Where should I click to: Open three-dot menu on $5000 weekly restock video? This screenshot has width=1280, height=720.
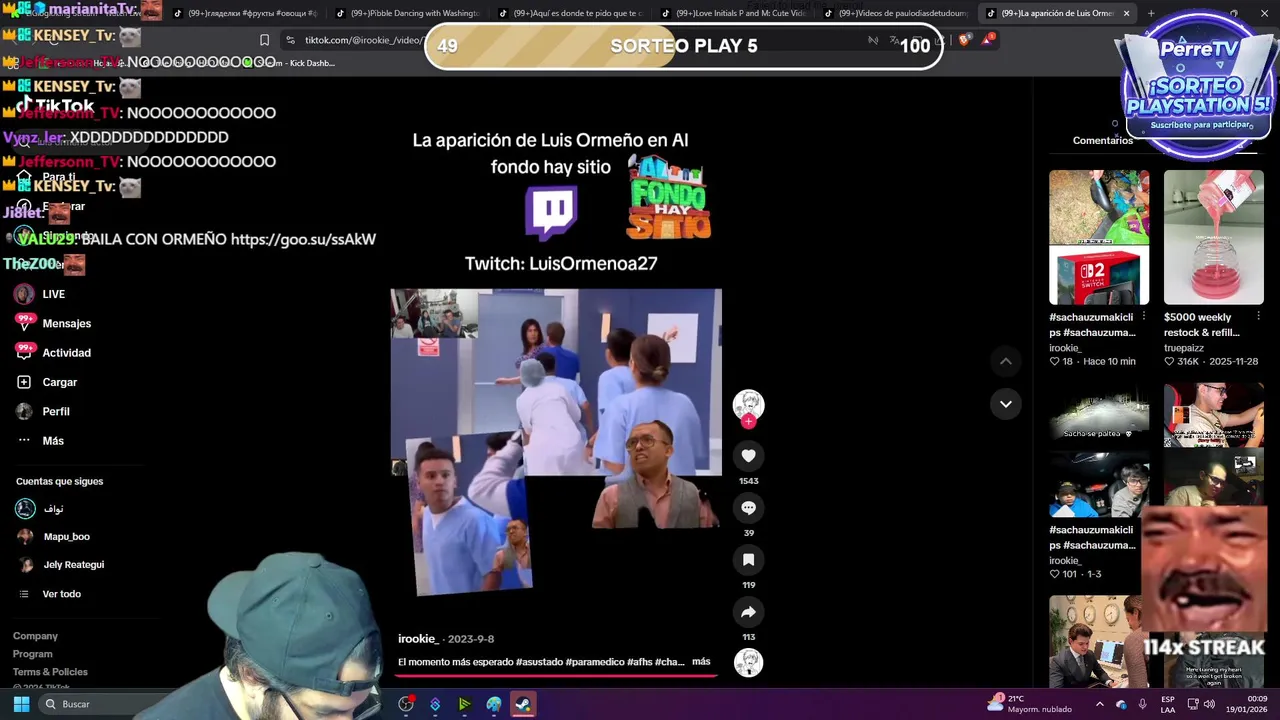[x=1258, y=316]
